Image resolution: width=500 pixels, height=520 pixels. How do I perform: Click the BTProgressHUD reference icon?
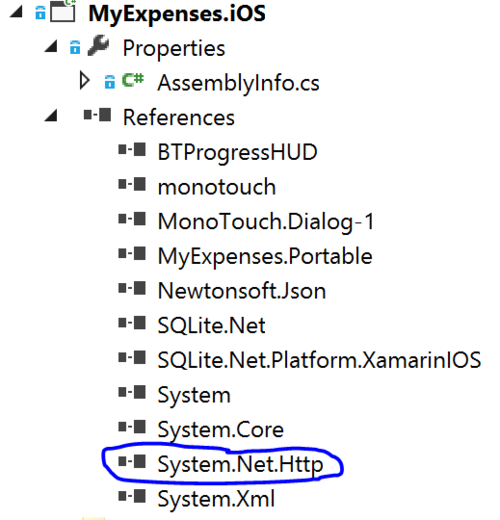(x=132, y=150)
